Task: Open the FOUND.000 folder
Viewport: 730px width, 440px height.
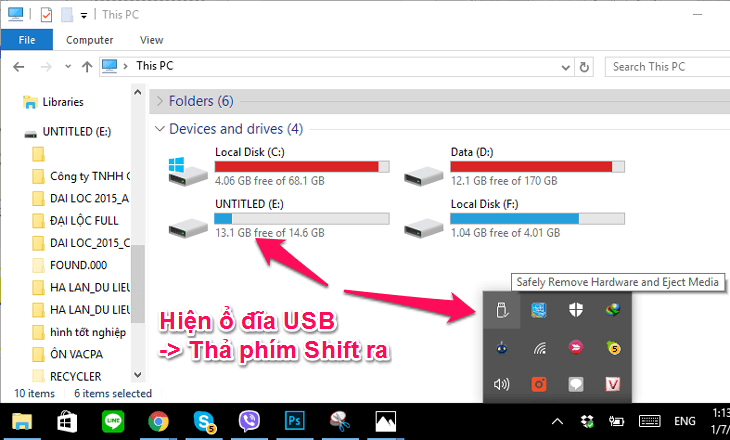Action: [x=69, y=265]
